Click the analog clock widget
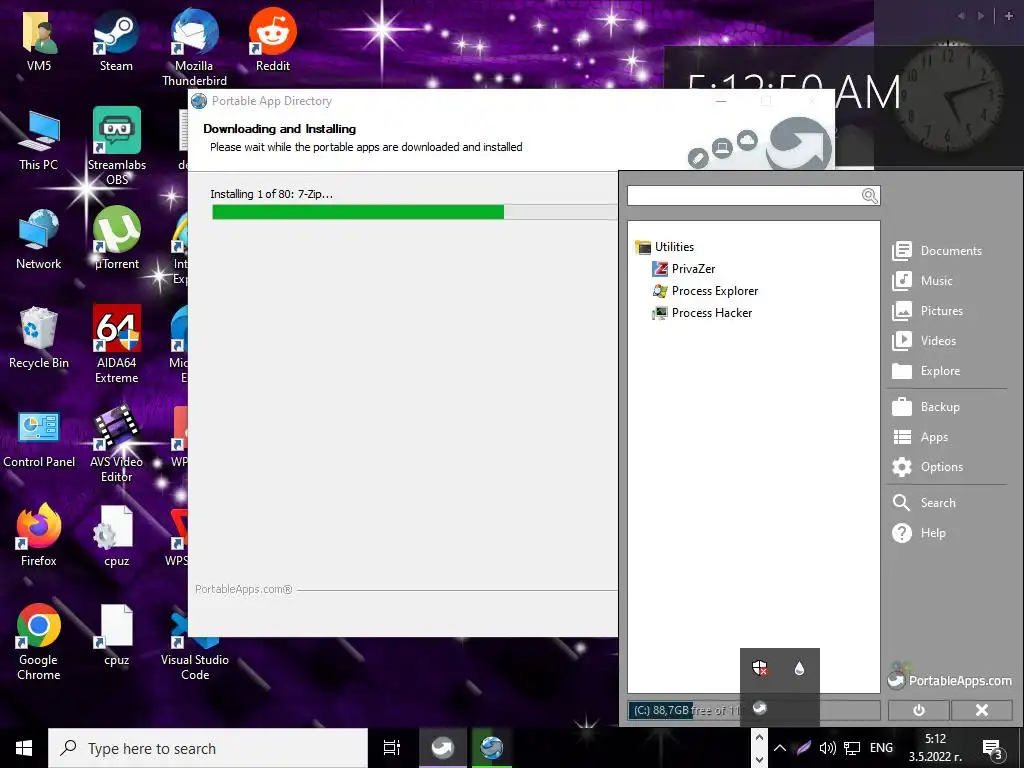The width and height of the screenshot is (1024, 768). tap(948, 97)
